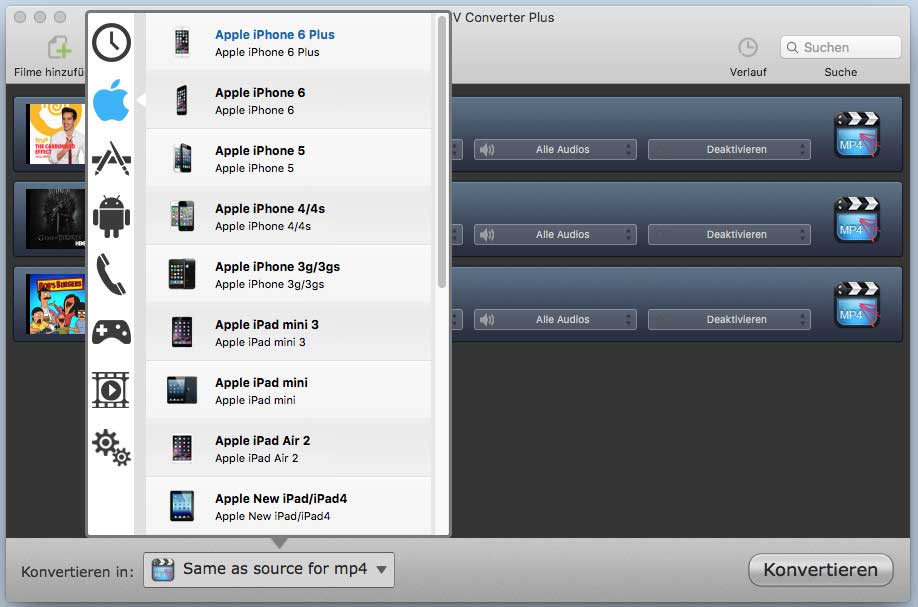Click the Apple iPad mini 3 device image

coord(182,332)
